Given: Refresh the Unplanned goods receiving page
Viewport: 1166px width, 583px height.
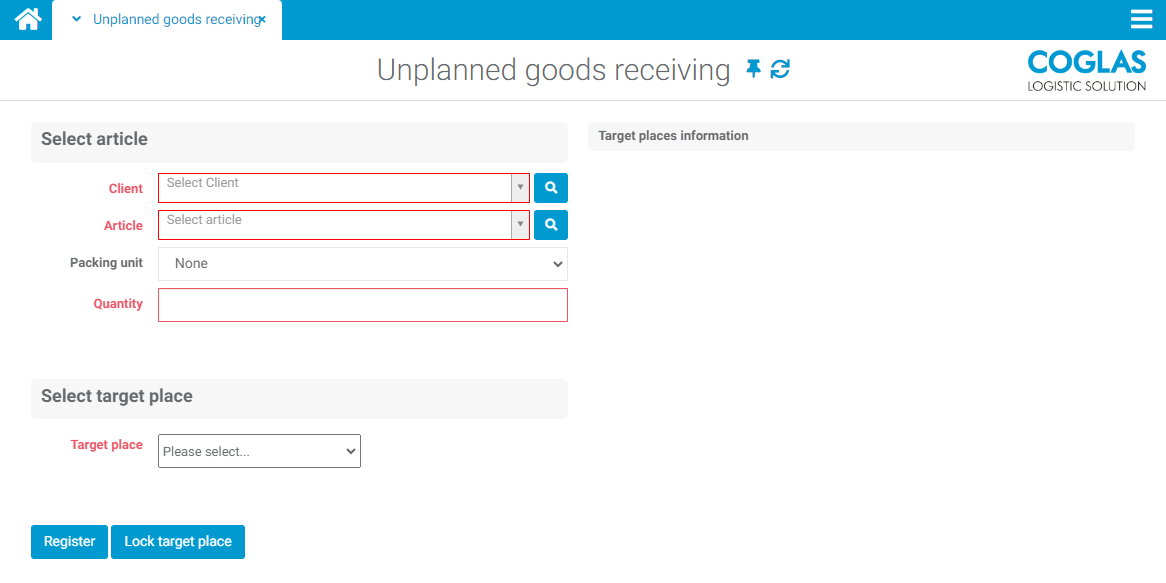Looking at the screenshot, I should (779, 69).
